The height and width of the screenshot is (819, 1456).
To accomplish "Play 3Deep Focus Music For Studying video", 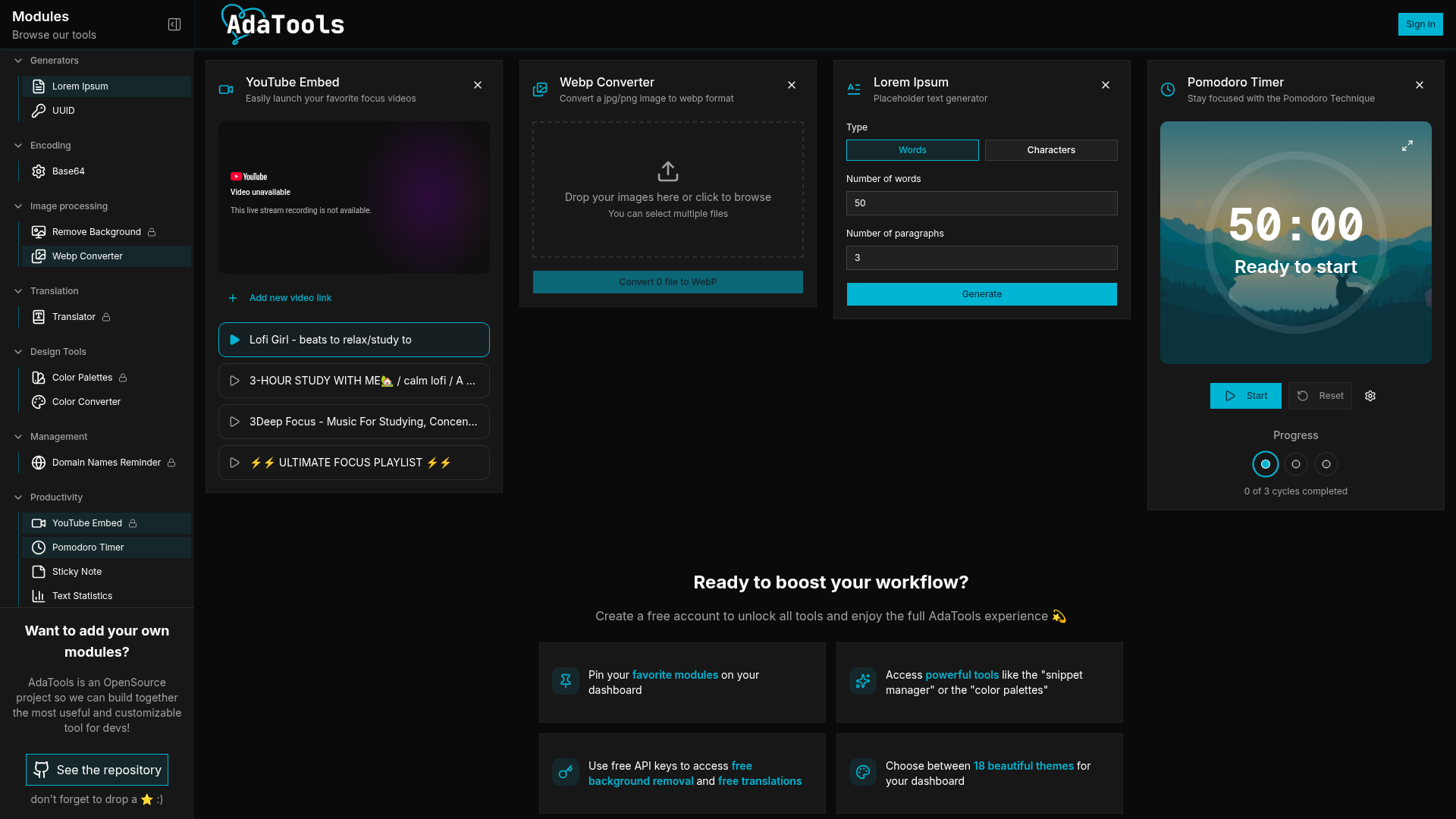I will click(x=354, y=422).
